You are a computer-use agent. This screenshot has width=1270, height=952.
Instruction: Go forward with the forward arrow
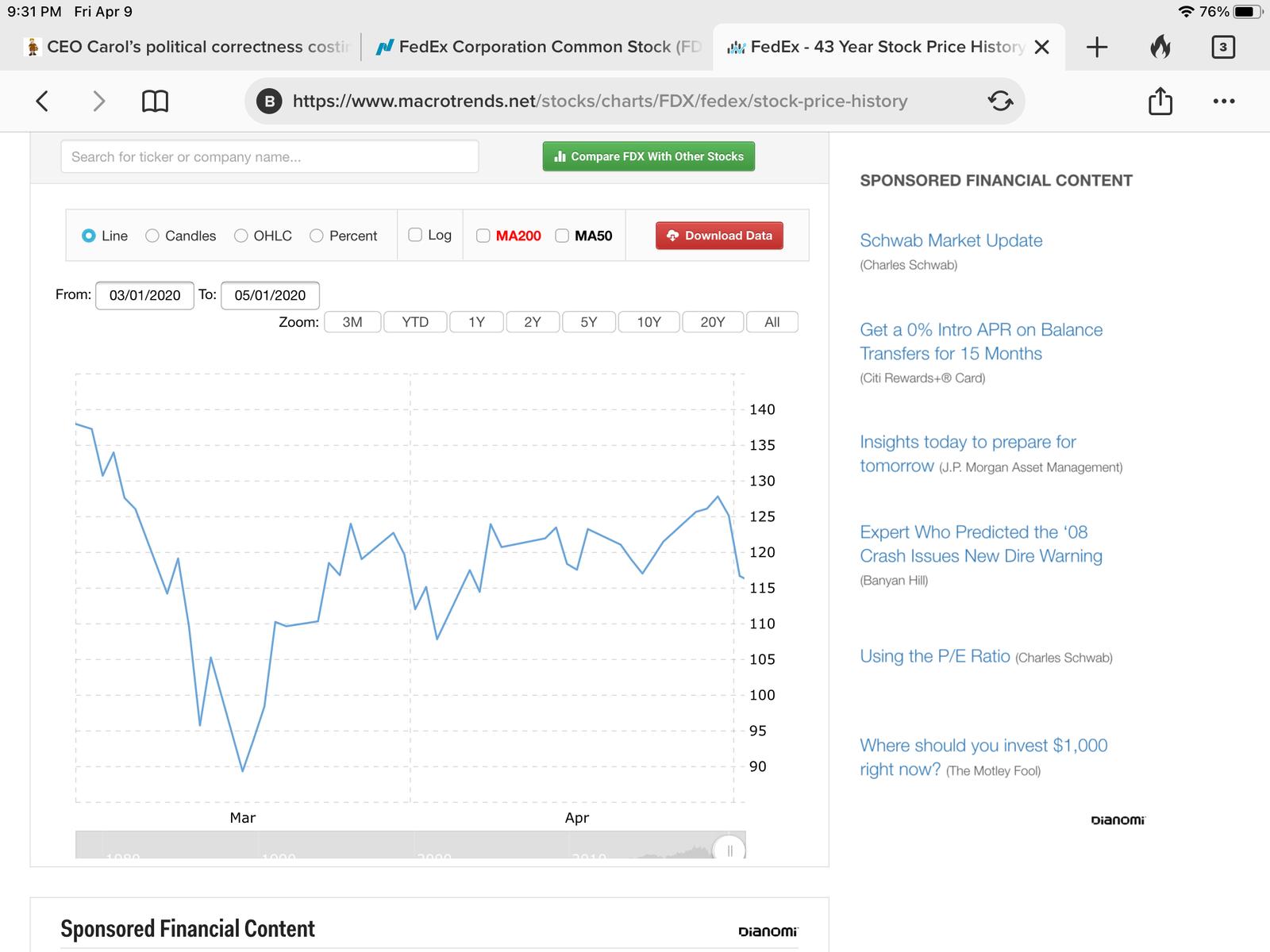[x=98, y=101]
